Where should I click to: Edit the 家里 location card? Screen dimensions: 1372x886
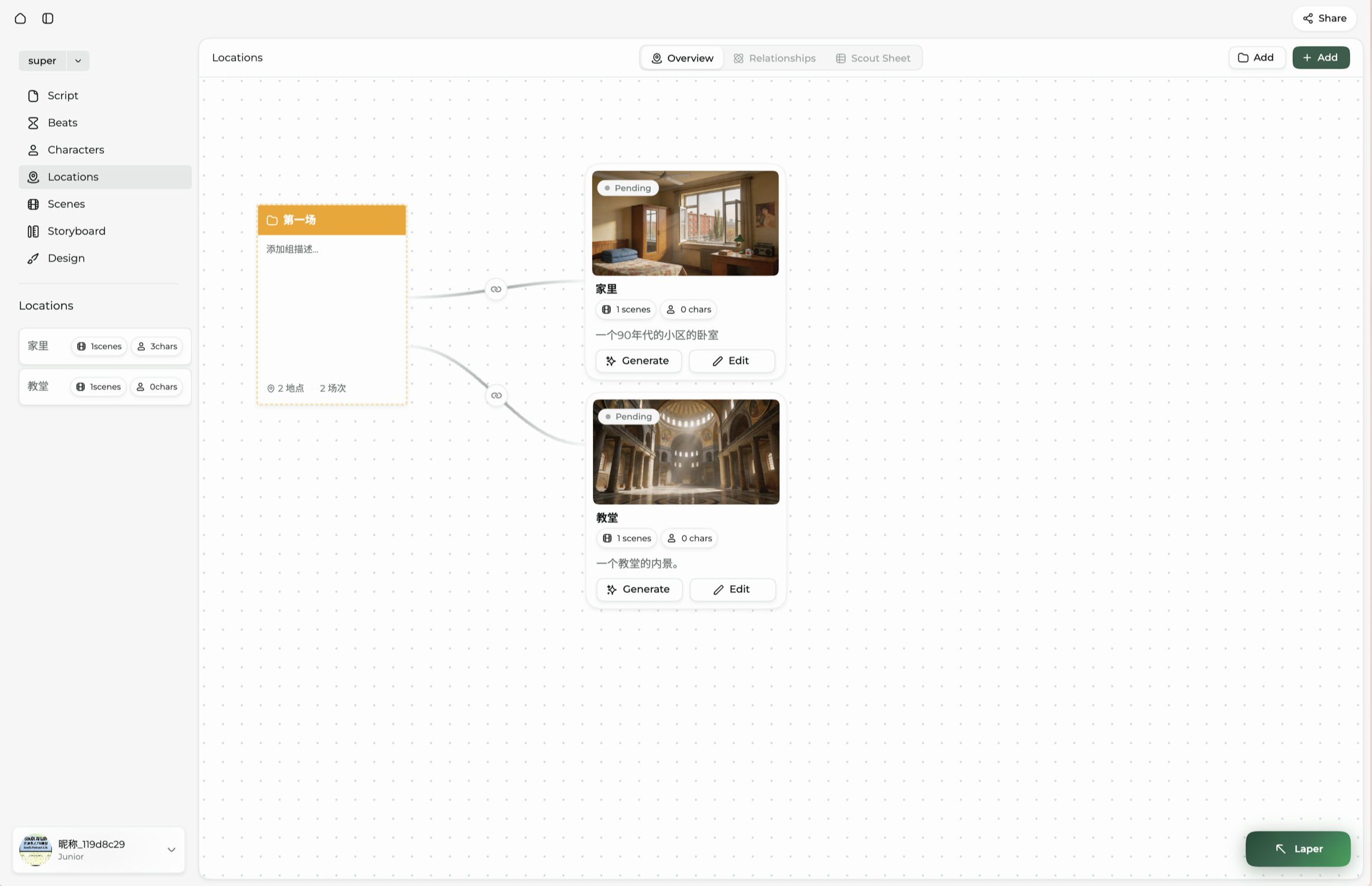coord(731,361)
